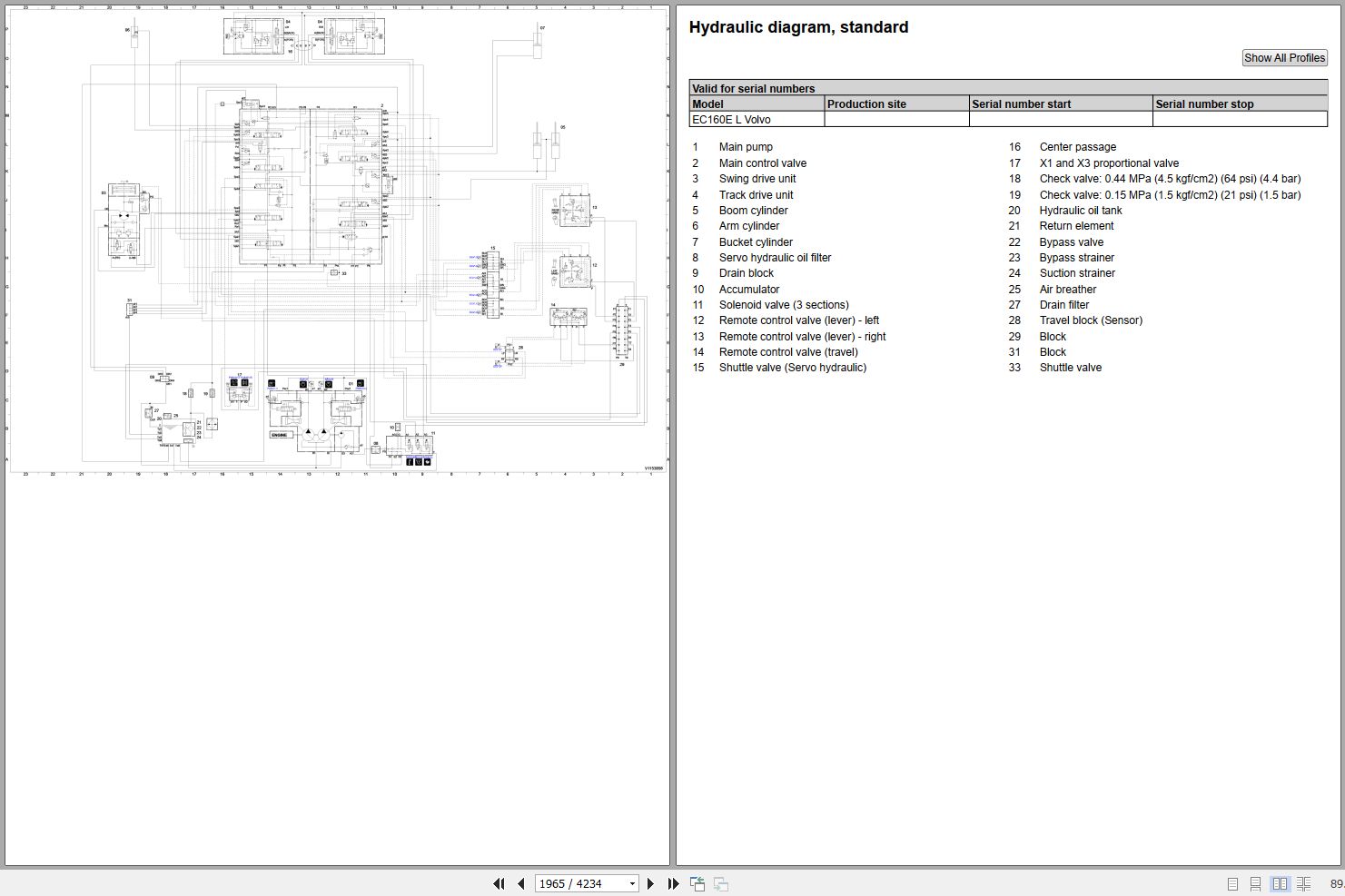Select the two-page side-by-side view
This screenshot has width=1345, height=896.
(1280, 883)
